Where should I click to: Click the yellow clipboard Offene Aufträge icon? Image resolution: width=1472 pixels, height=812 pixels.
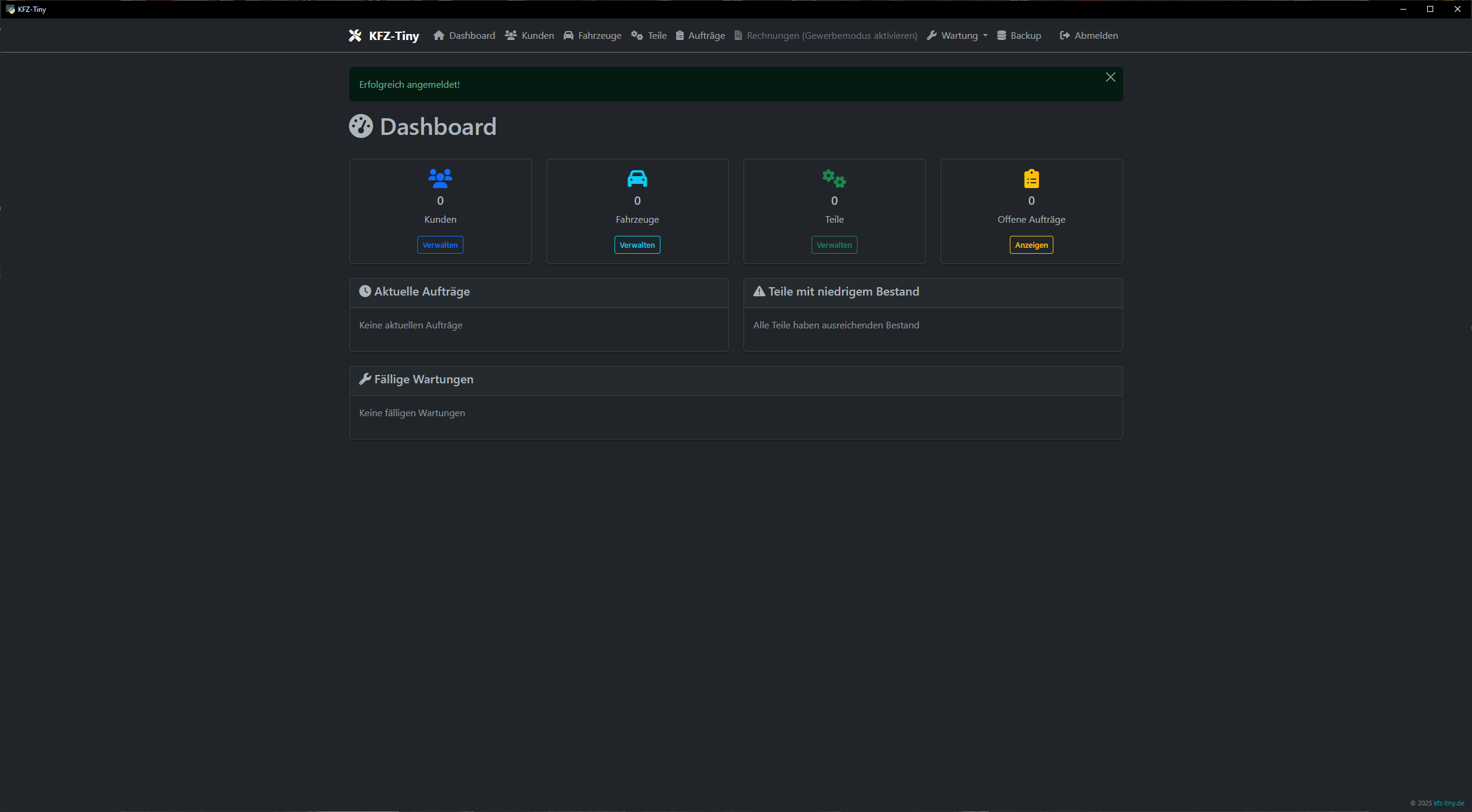tap(1031, 178)
